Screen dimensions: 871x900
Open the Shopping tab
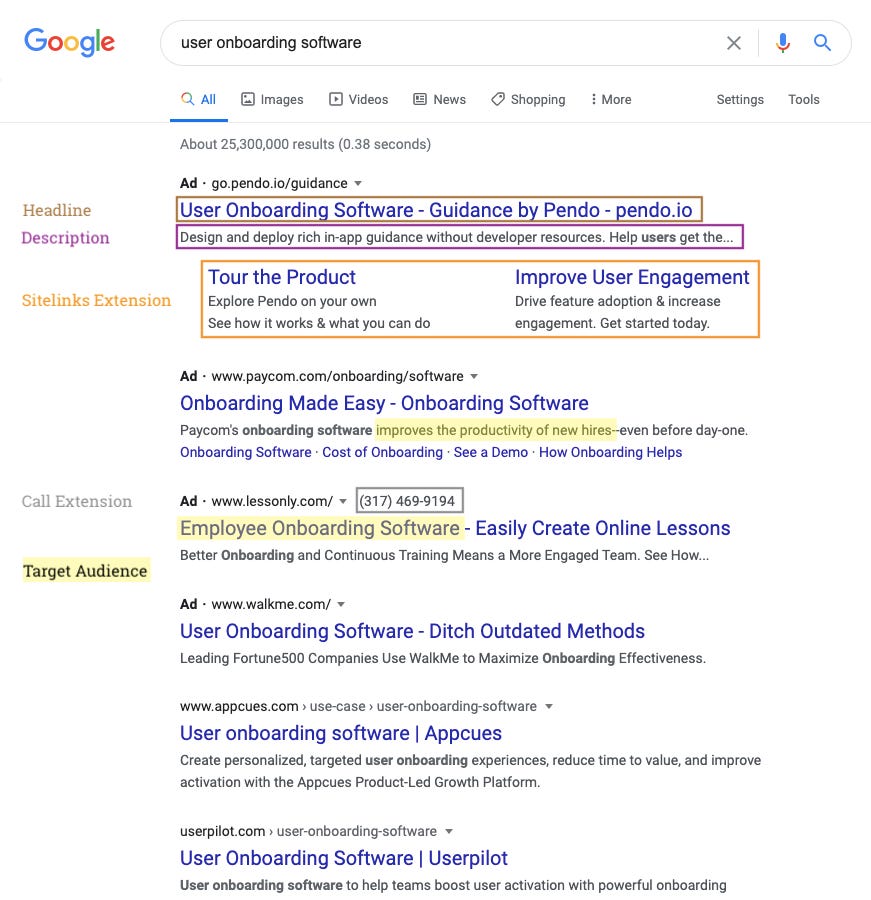(x=528, y=99)
